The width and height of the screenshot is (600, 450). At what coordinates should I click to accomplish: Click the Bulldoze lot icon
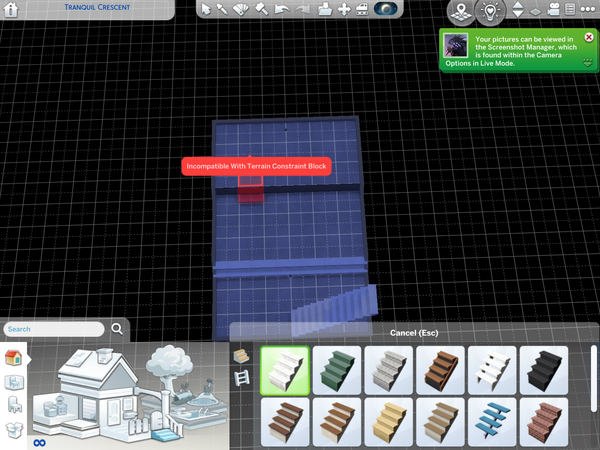coord(362,9)
